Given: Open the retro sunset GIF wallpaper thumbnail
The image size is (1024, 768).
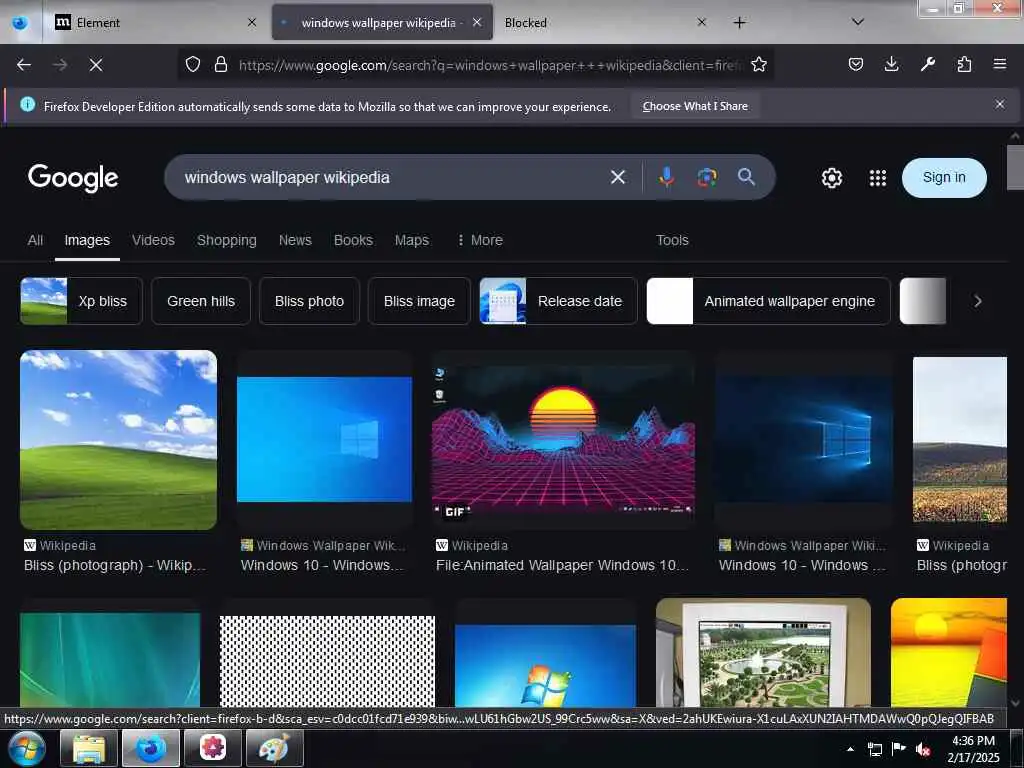Looking at the screenshot, I should tap(564, 440).
